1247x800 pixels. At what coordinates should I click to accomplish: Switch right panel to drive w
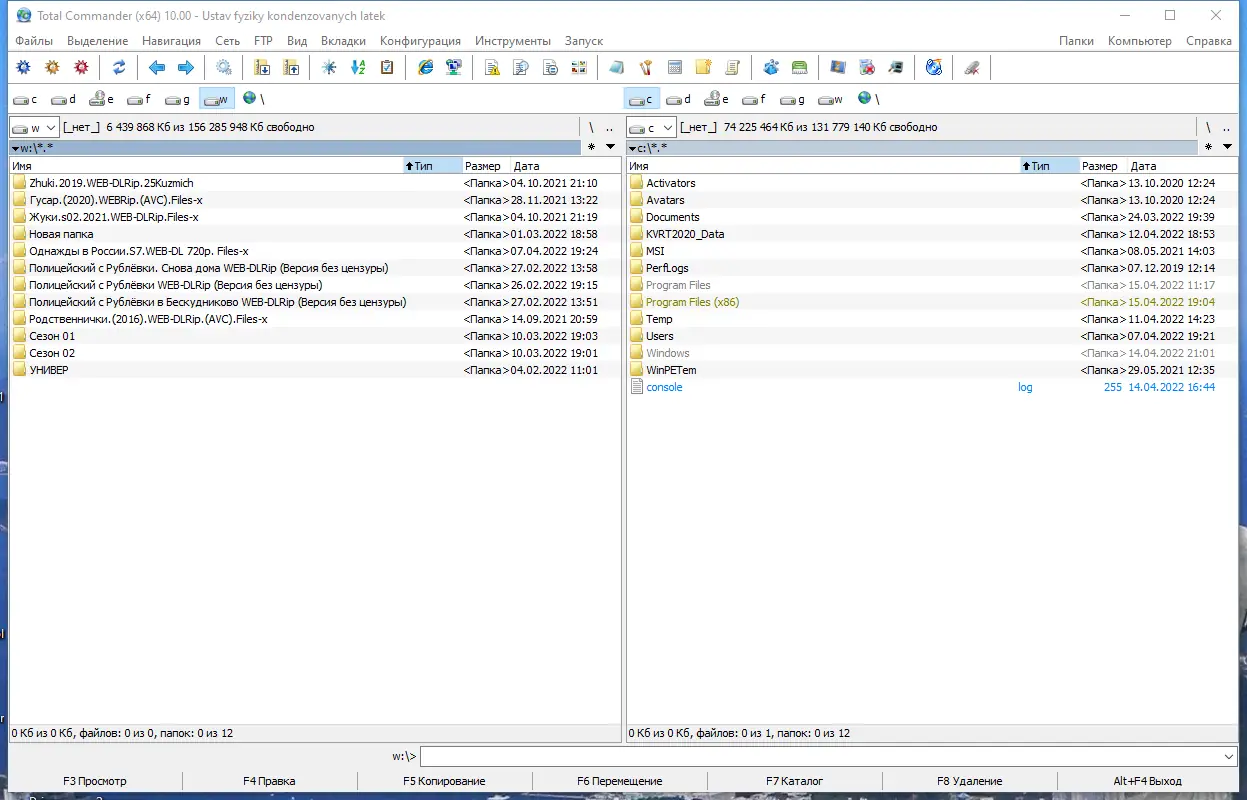coord(831,99)
